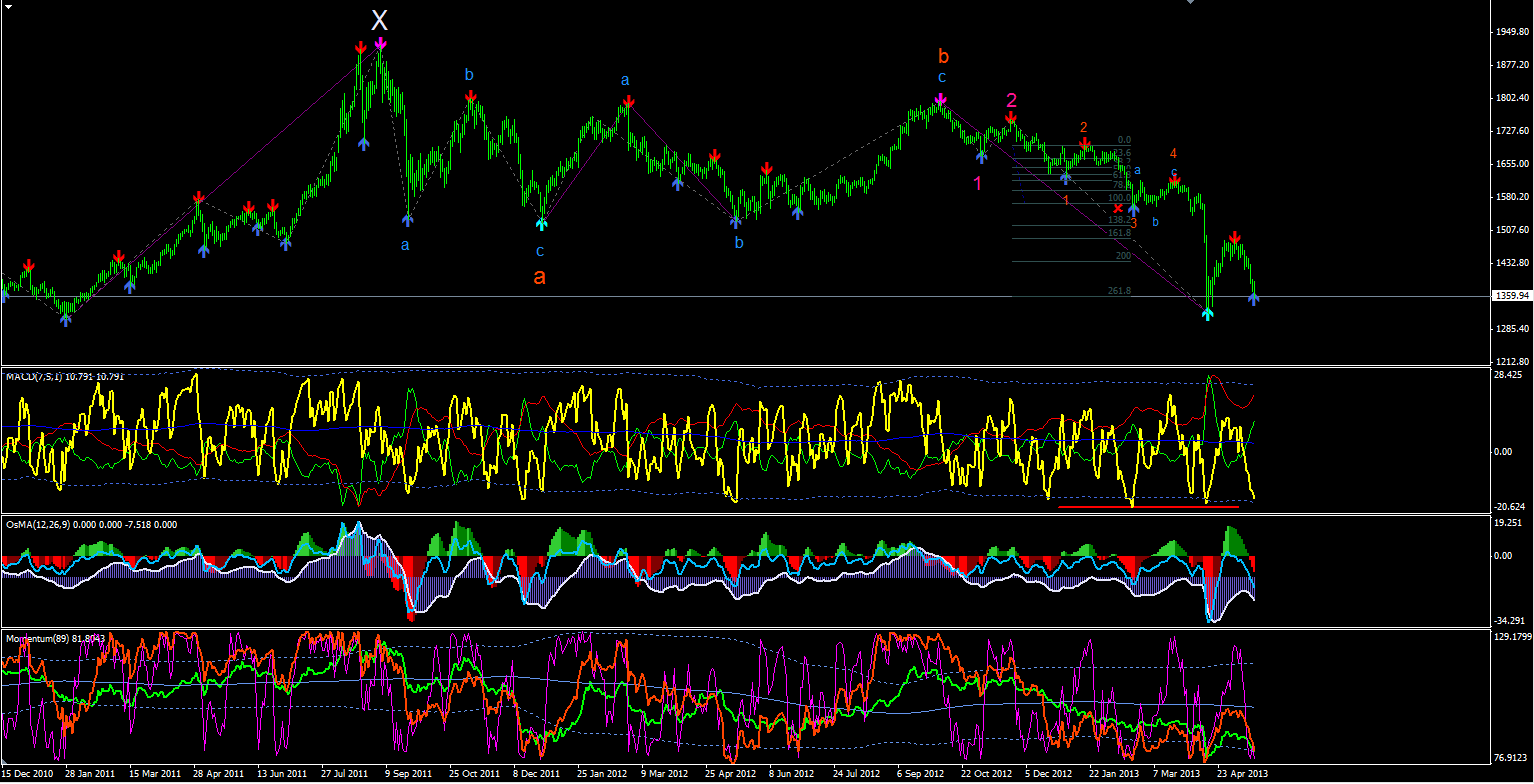The width and height of the screenshot is (1534, 784).
Task: Click the current price tag 1359.94
Action: [x=1511, y=296]
